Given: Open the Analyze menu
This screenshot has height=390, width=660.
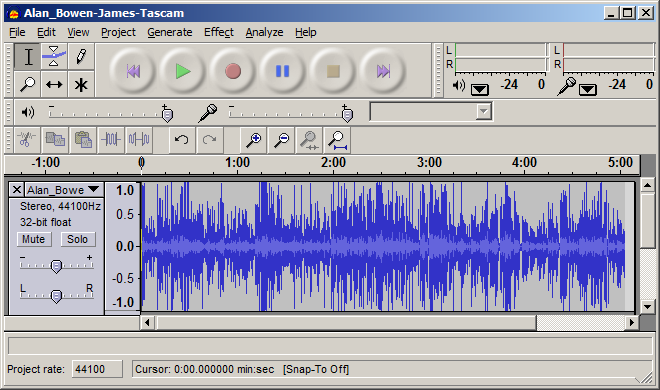Looking at the screenshot, I should tap(264, 32).
